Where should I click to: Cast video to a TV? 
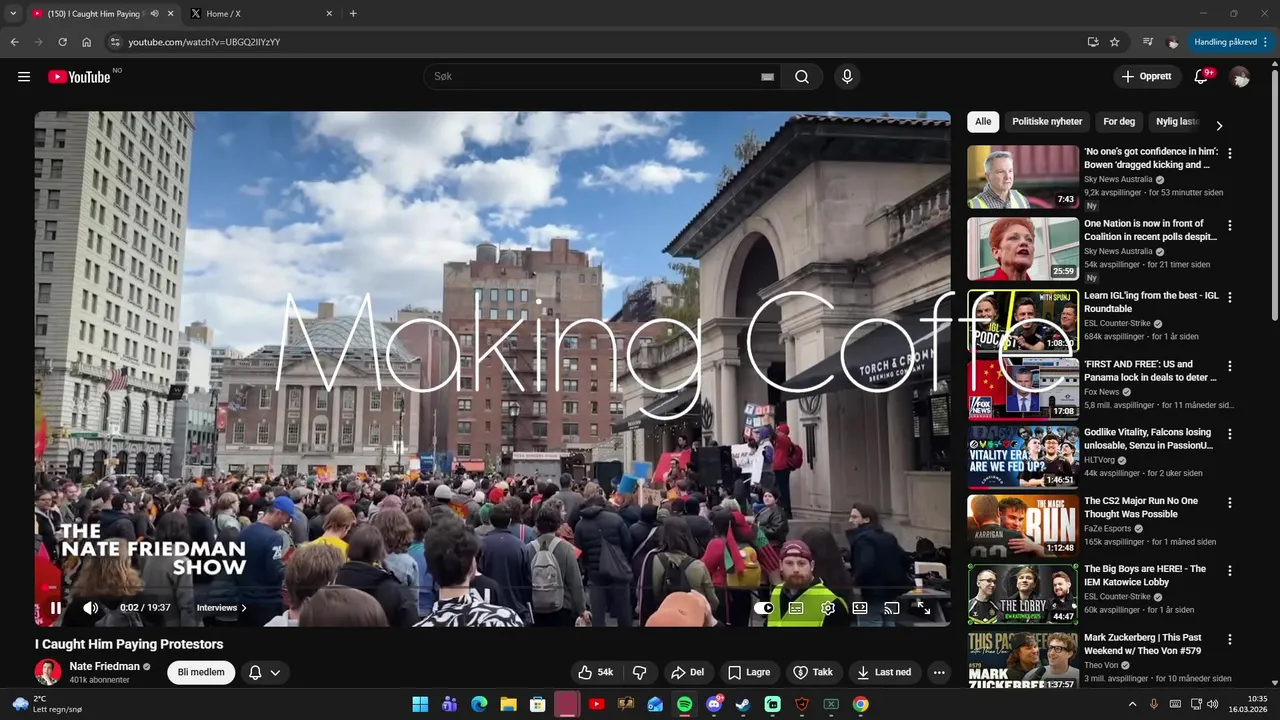coord(892,607)
